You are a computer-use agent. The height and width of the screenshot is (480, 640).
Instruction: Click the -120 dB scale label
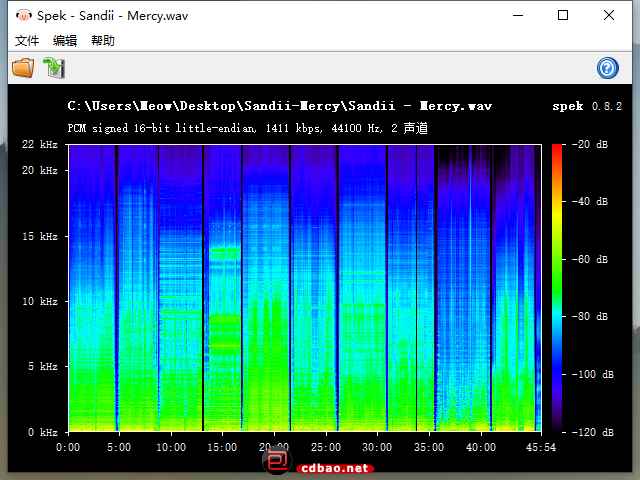[593, 432]
